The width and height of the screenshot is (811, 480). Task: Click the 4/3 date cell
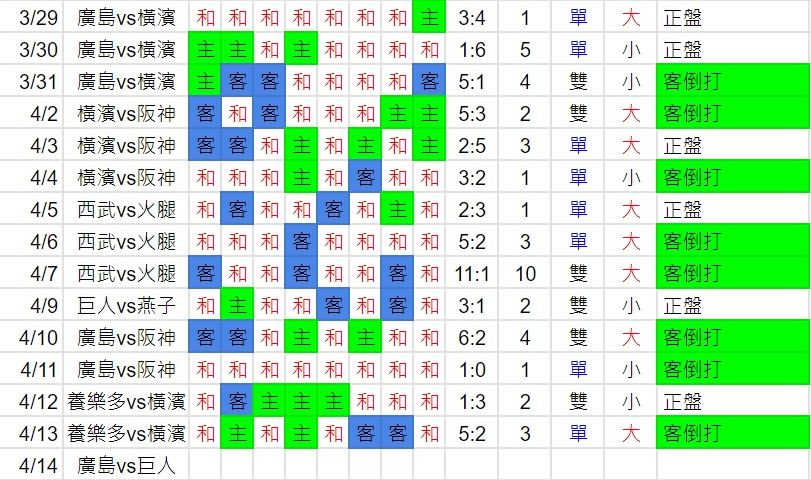click(31, 146)
